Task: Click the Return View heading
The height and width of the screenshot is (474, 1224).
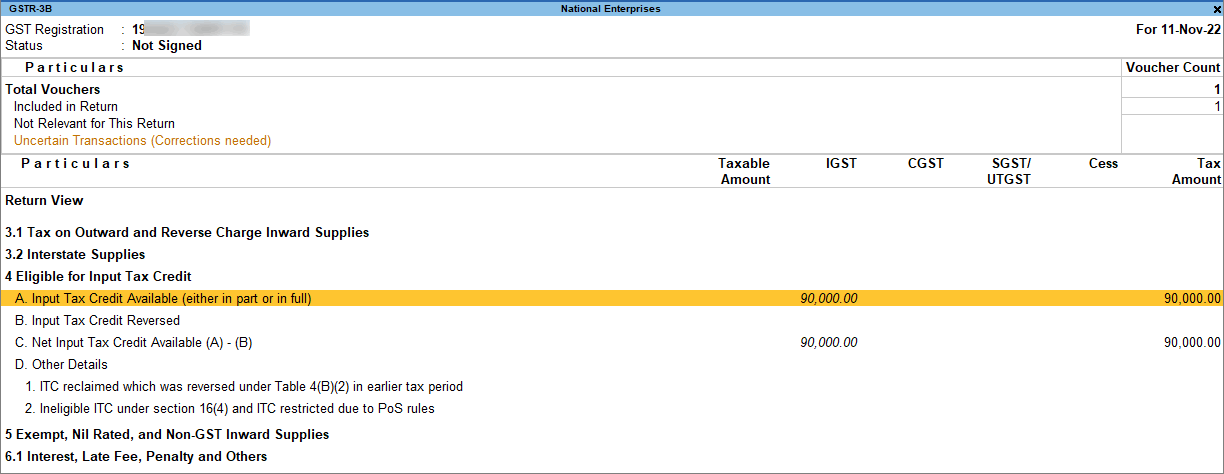Action: tap(44, 201)
